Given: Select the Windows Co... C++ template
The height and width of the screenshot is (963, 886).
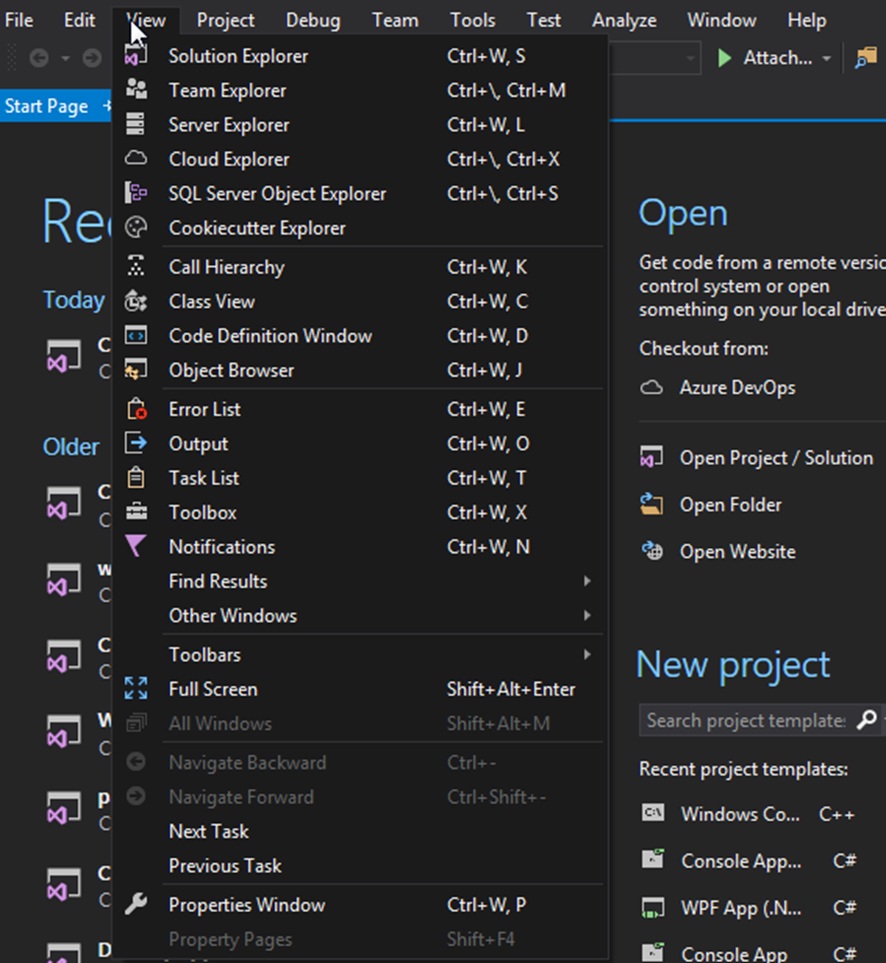Looking at the screenshot, I should coord(748,814).
